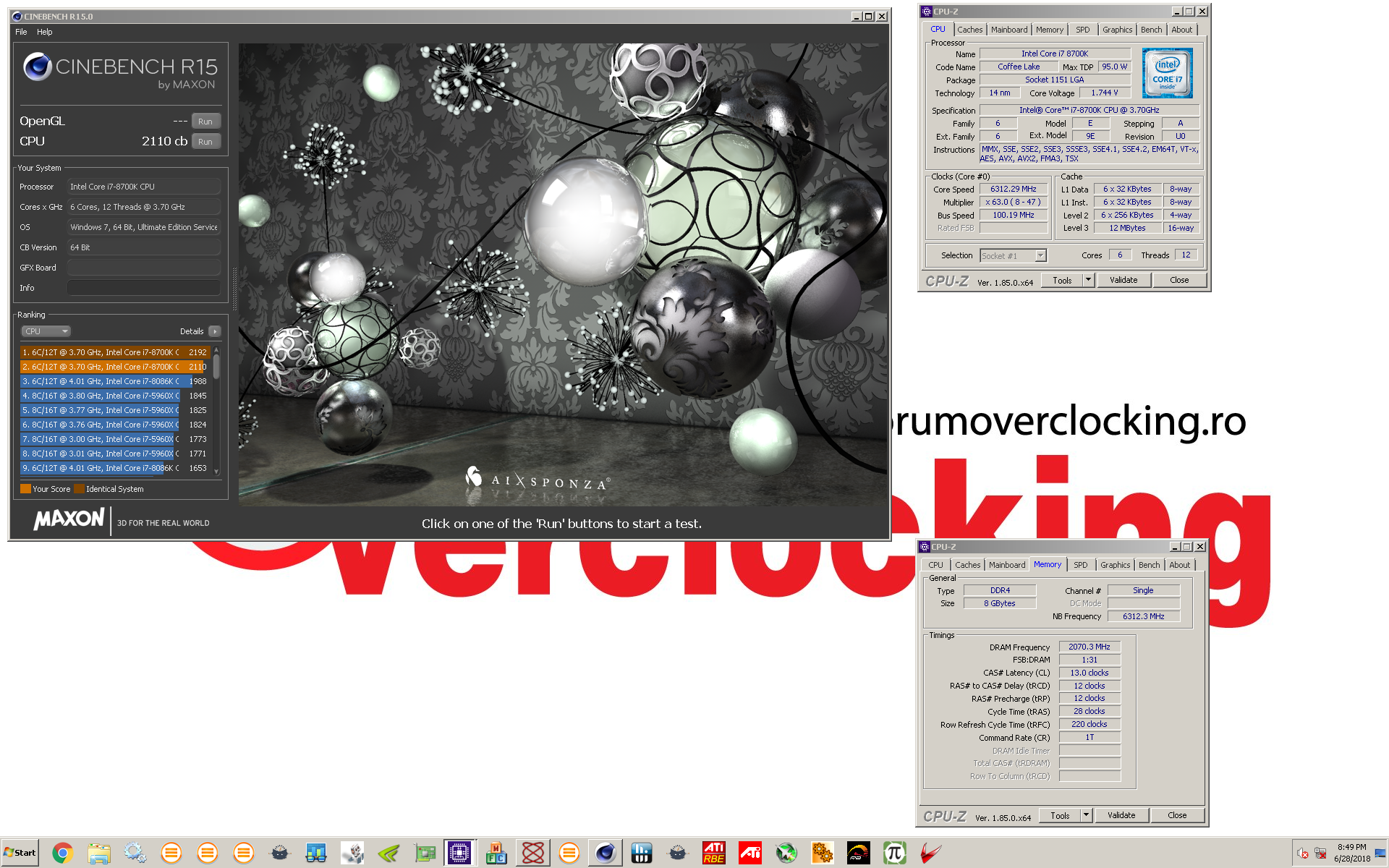
Task: Switch to CPU tab in lower CPU-Z
Action: [935, 565]
